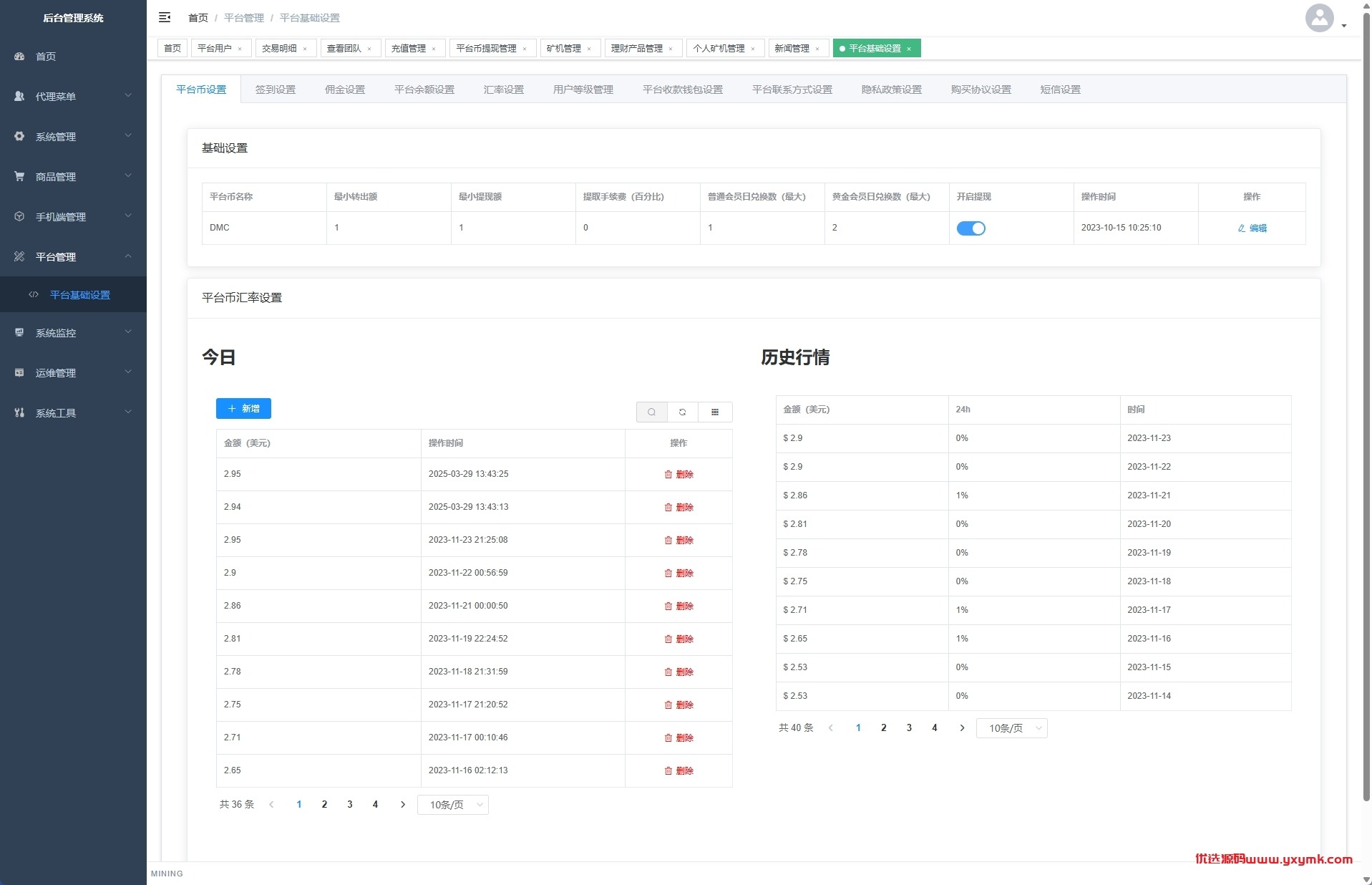
Task: Click the search icon above today's table
Action: click(651, 412)
